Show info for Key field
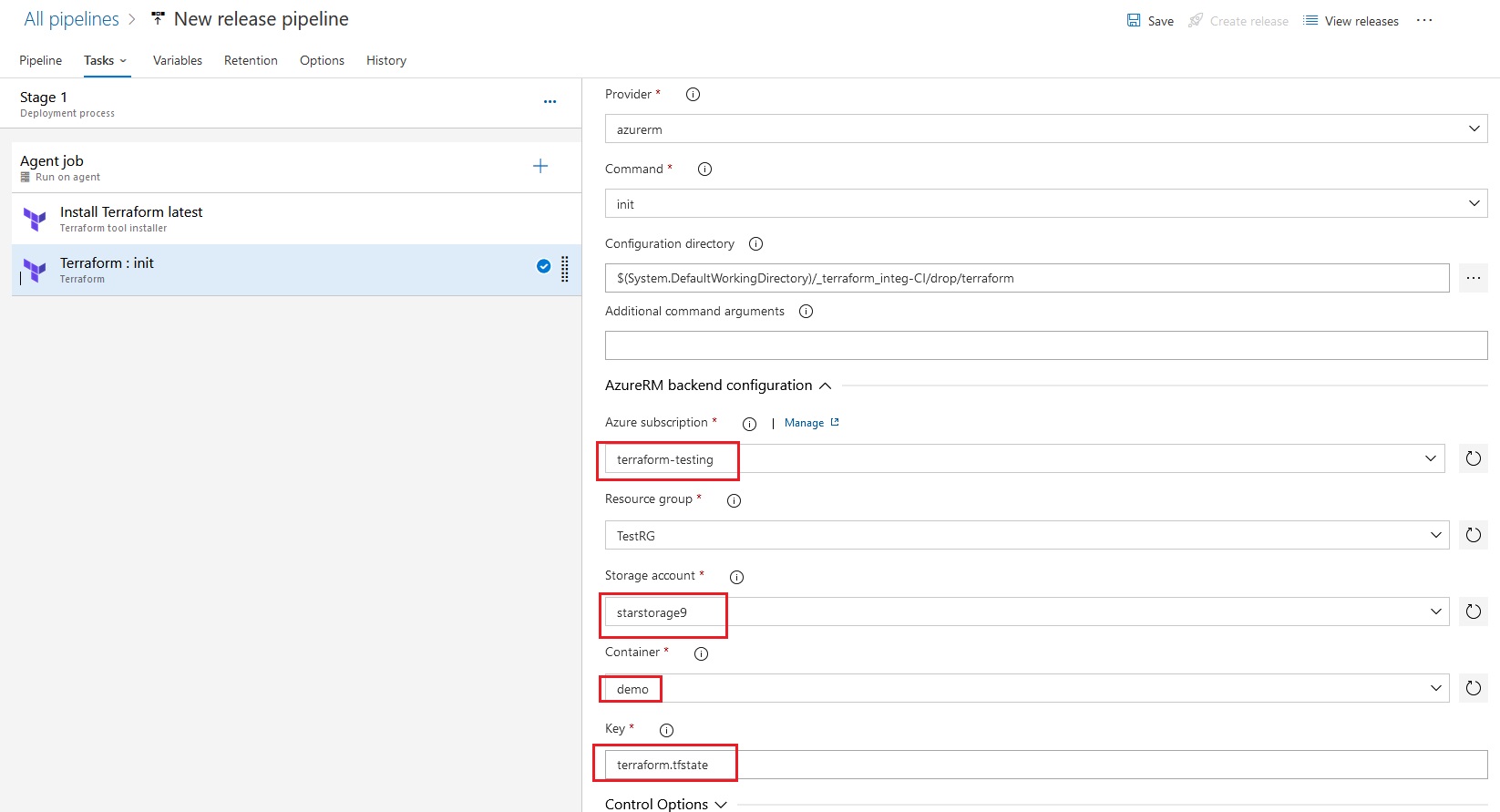This screenshot has width=1500, height=812. click(666, 730)
